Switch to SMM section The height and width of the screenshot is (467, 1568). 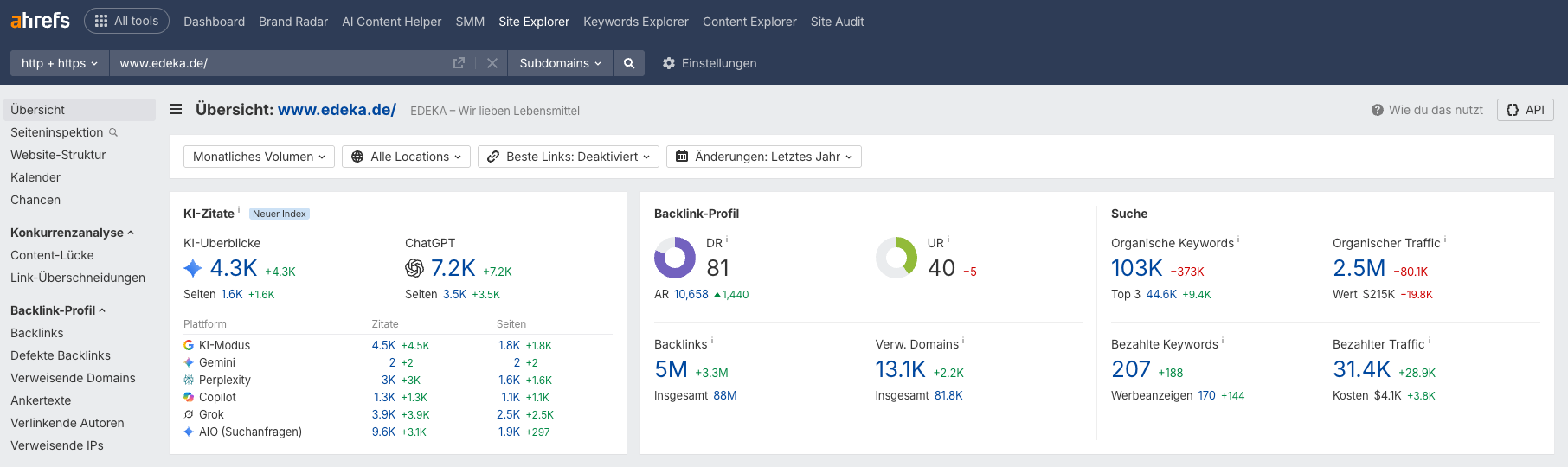point(470,22)
